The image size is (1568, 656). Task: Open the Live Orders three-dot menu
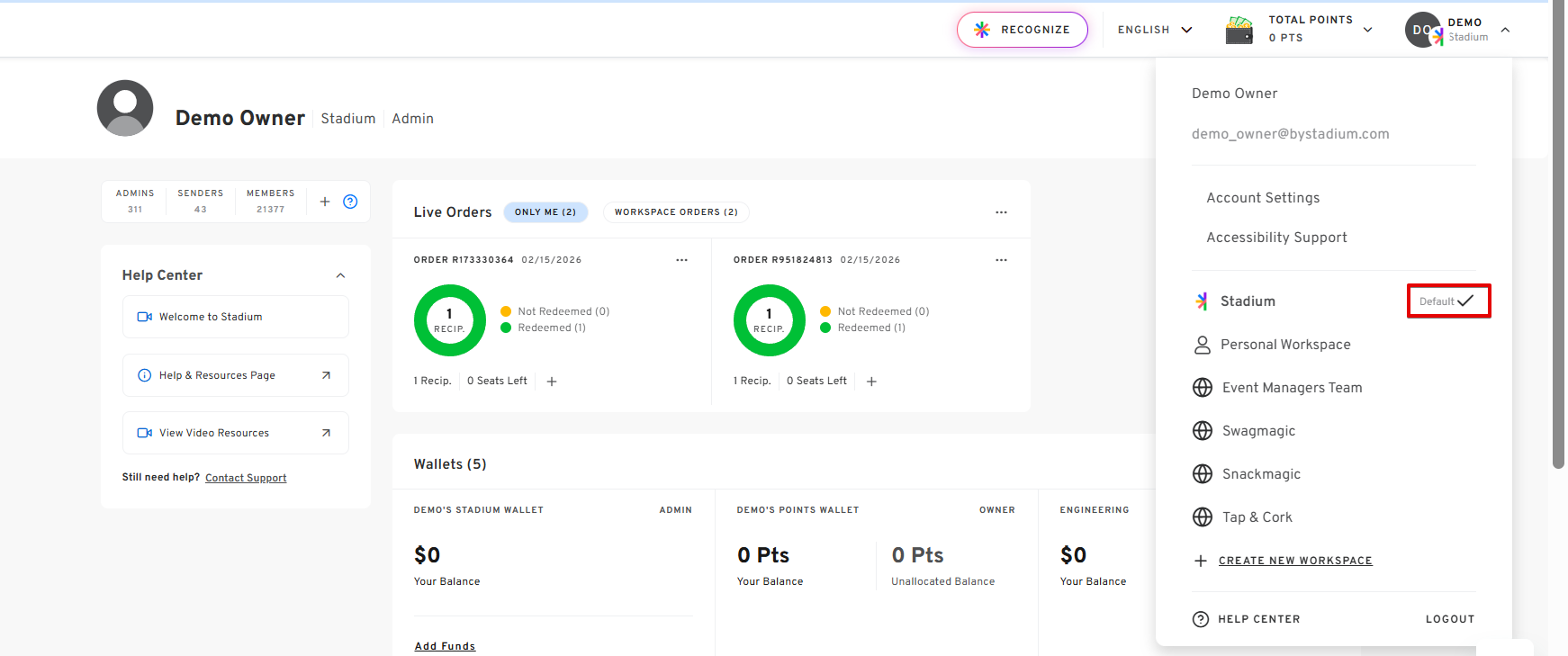(x=1001, y=212)
